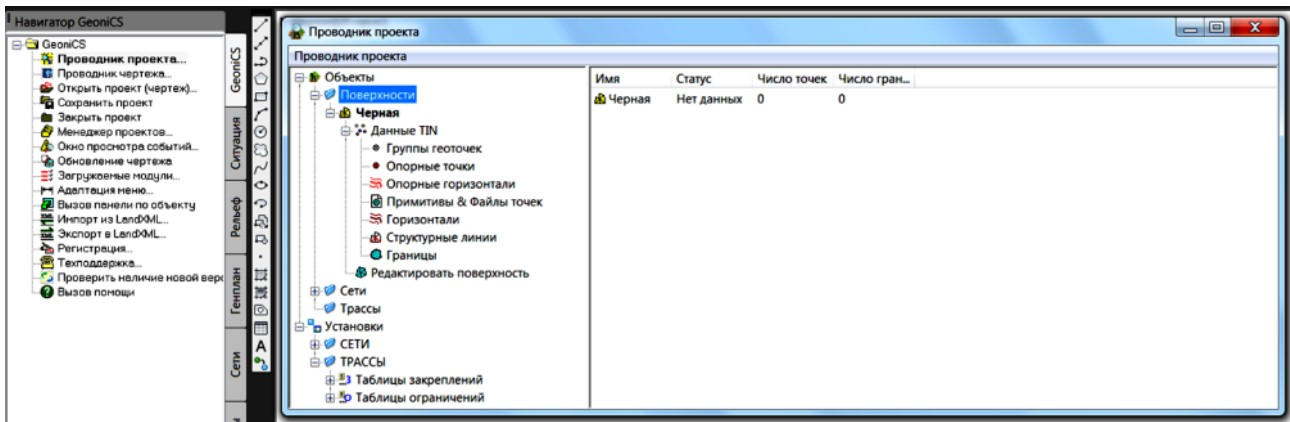Switch to the Ситуация vertical tab

coord(236,143)
